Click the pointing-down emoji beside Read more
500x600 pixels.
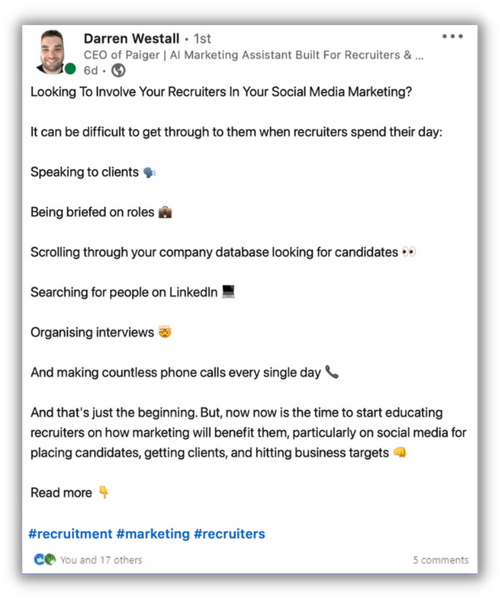click(103, 492)
